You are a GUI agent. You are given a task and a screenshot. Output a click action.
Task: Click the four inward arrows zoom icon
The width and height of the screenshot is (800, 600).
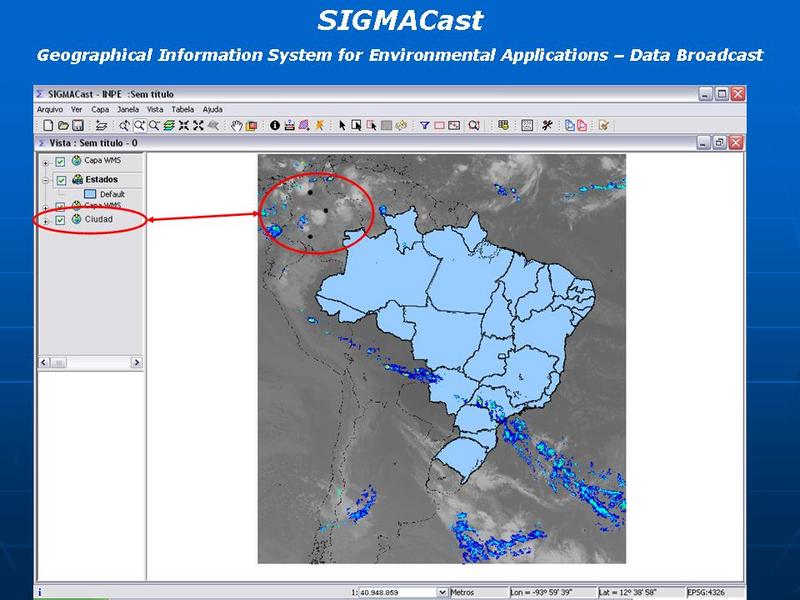coord(184,126)
